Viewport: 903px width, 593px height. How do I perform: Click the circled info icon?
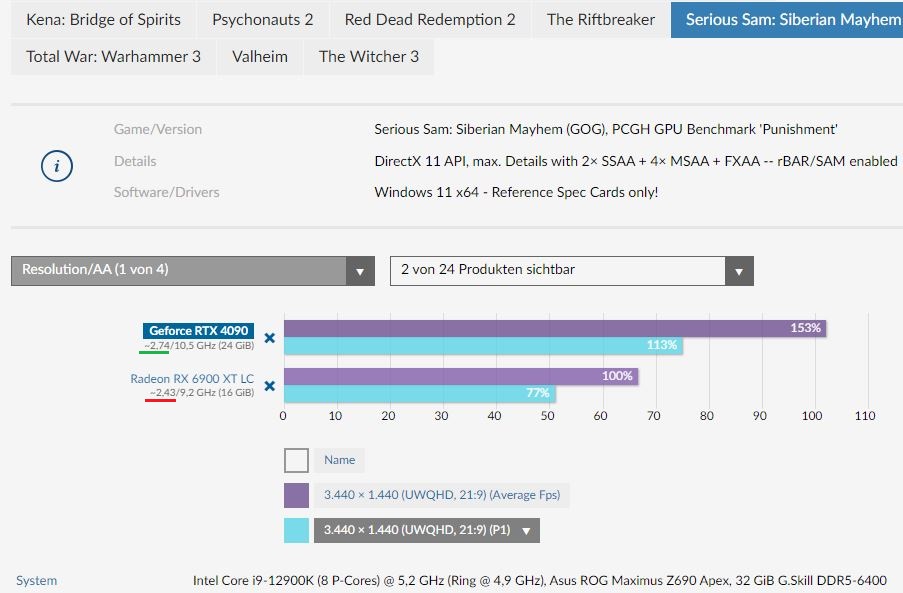(x=56, y=166)
